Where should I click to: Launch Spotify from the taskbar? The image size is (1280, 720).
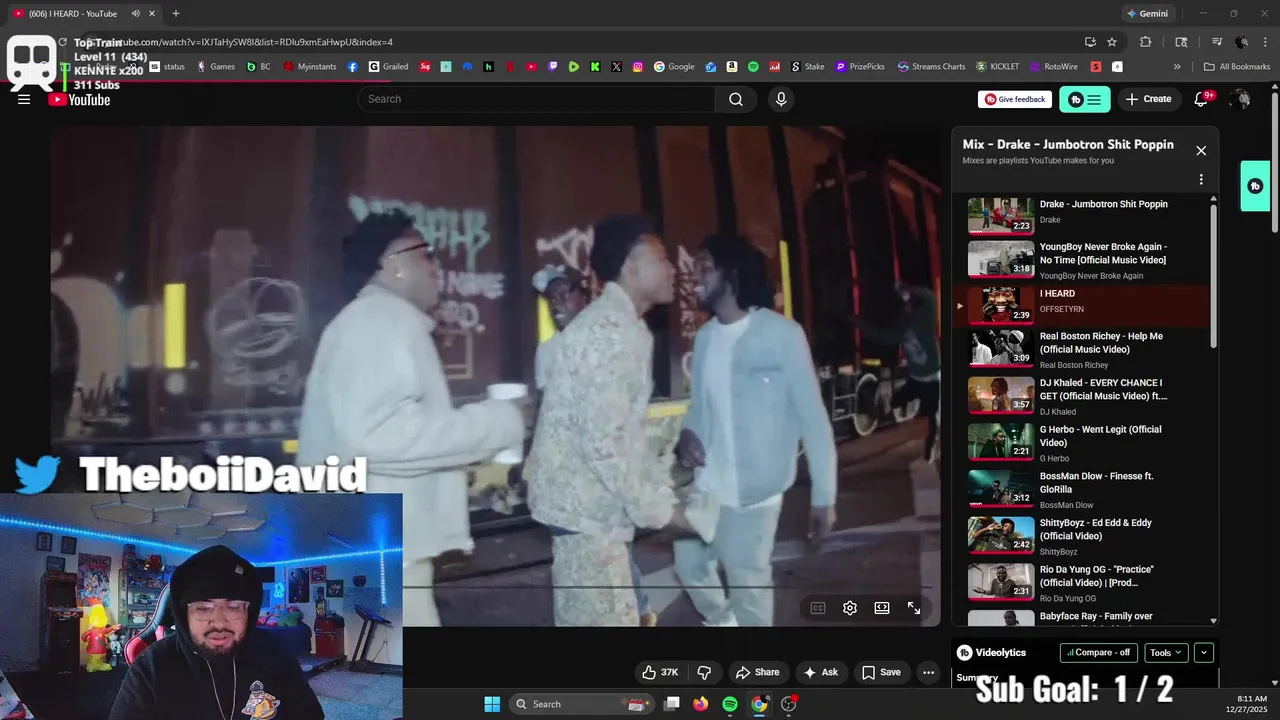click(x=730, y=704)
